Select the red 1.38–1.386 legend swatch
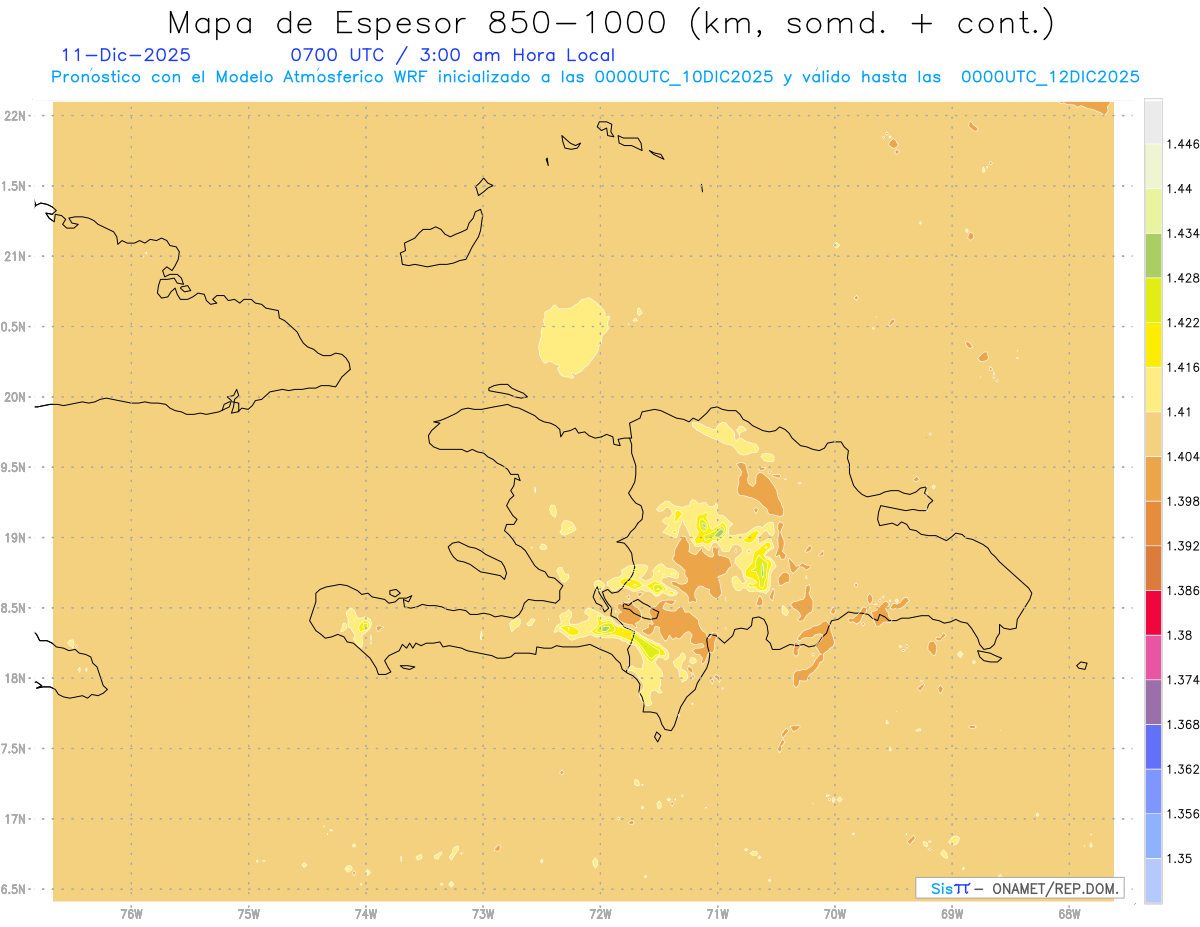Viewport: 1200px width, 927px height. pyautogui.click(x=1153, y=613)
